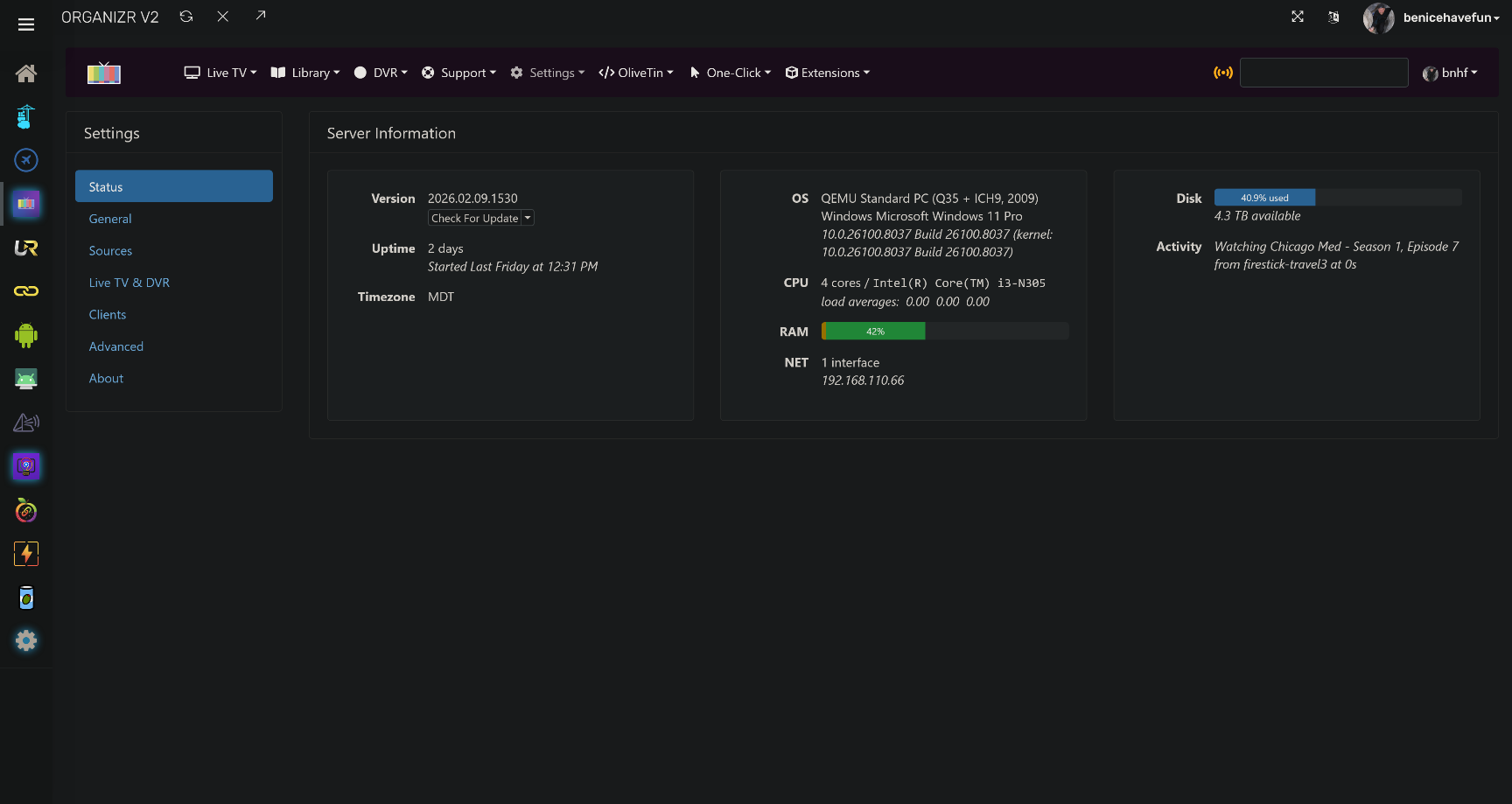Click the Disk usage progress bar
Viewport: 1512px width, 804px height.
(1338, 198)
